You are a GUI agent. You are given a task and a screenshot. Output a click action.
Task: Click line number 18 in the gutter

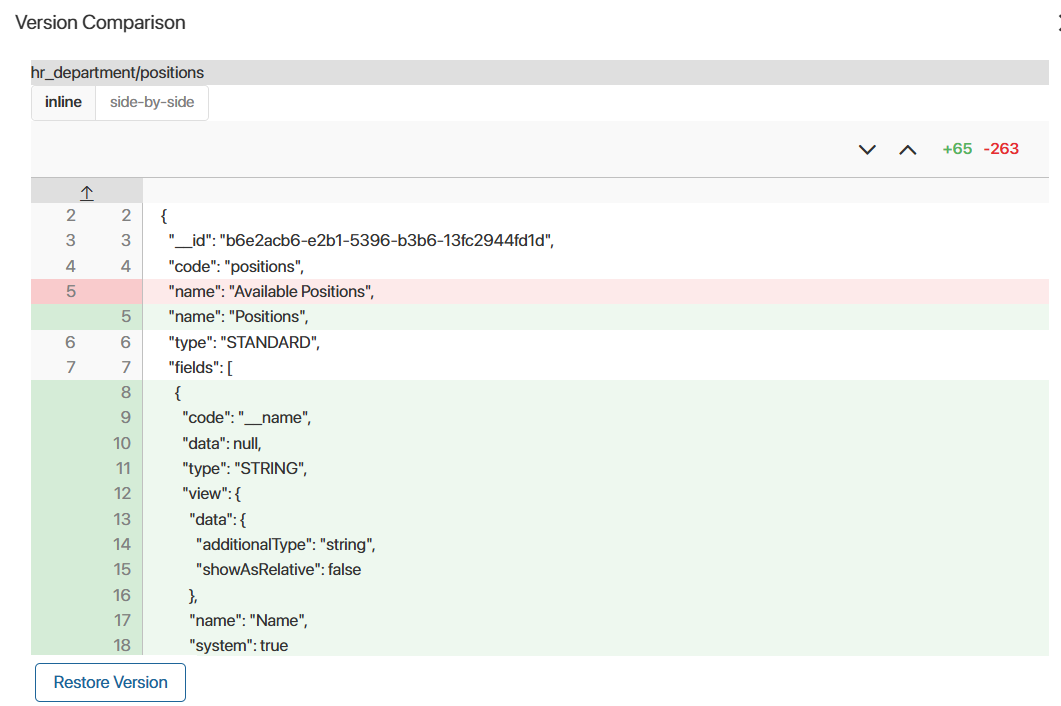[121, 645]
